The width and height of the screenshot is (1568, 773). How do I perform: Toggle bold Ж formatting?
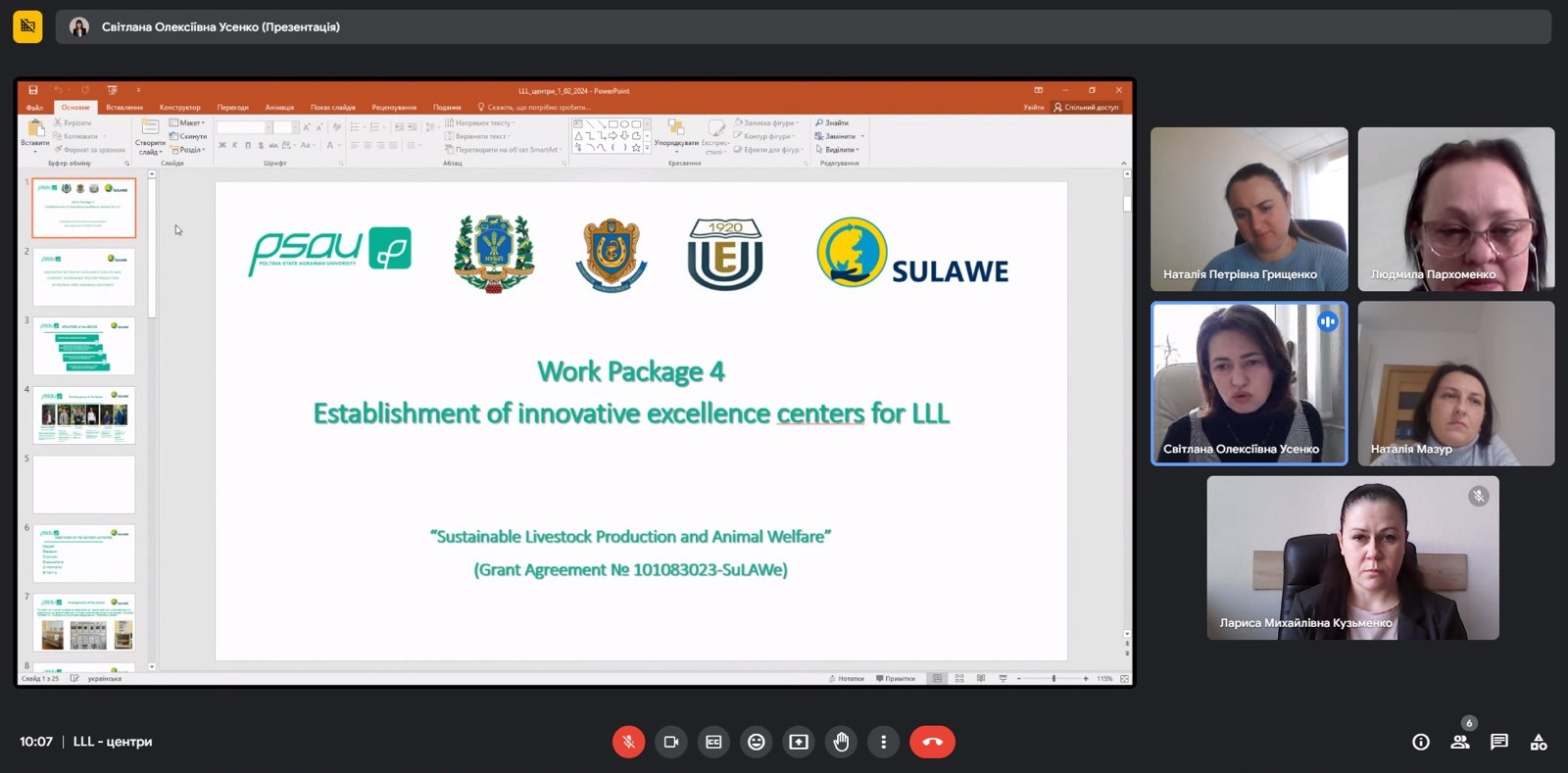click(x=222, y=145)
